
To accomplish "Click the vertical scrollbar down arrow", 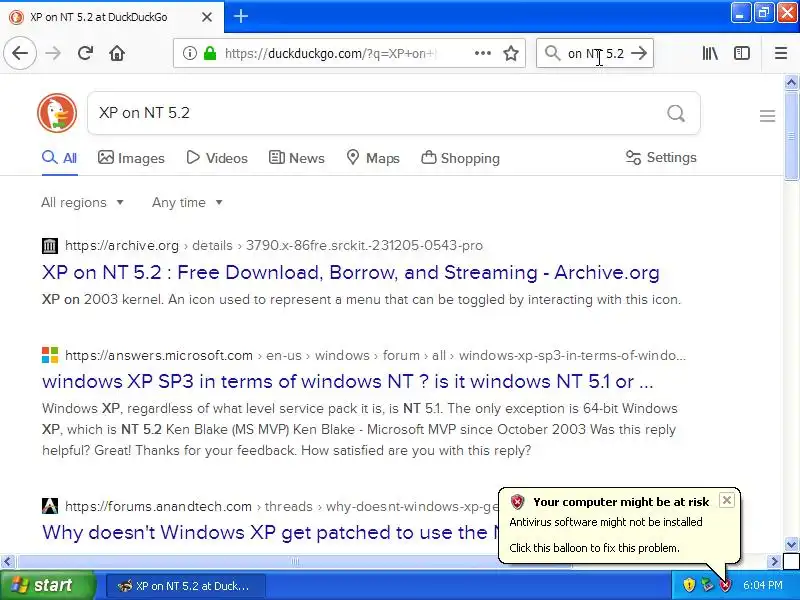I will coord(791,544).
